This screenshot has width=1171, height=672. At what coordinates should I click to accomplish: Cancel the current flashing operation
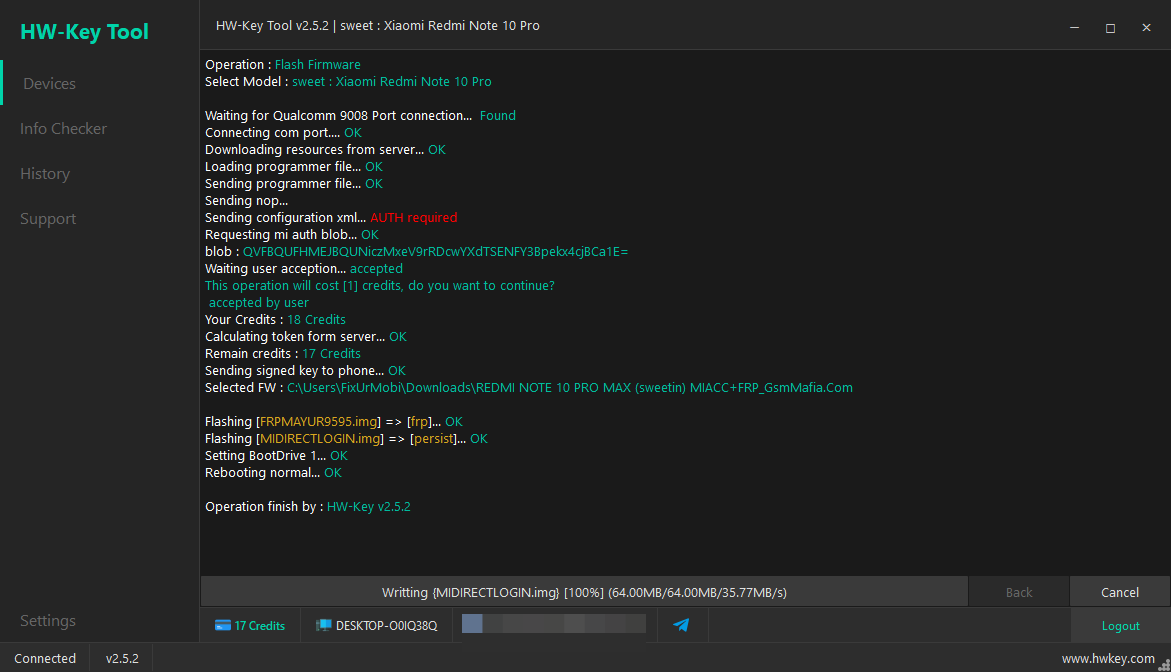(x=1119, y=592)
